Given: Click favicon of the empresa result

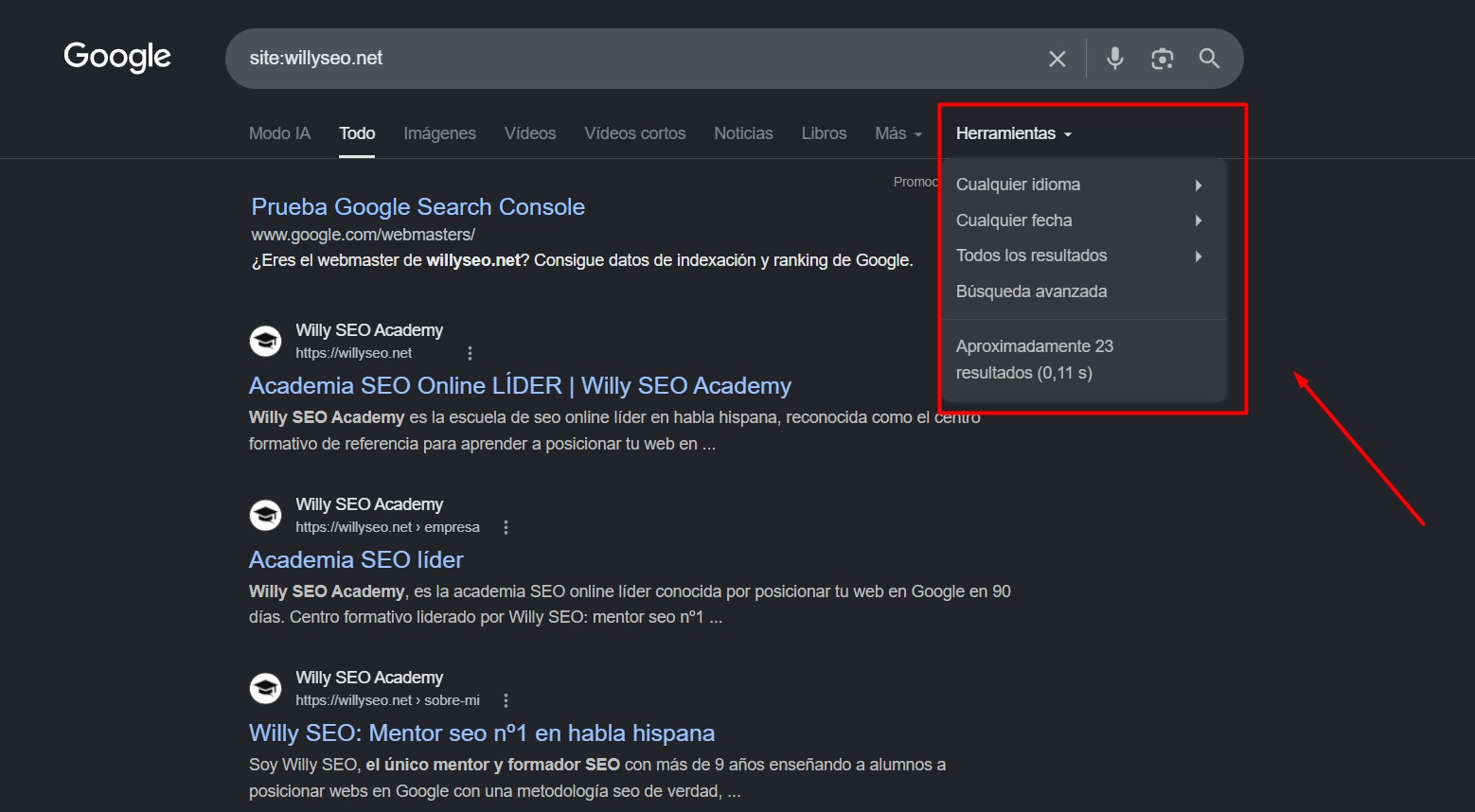Looking at the screenshot, I should (x=265, y=515).
